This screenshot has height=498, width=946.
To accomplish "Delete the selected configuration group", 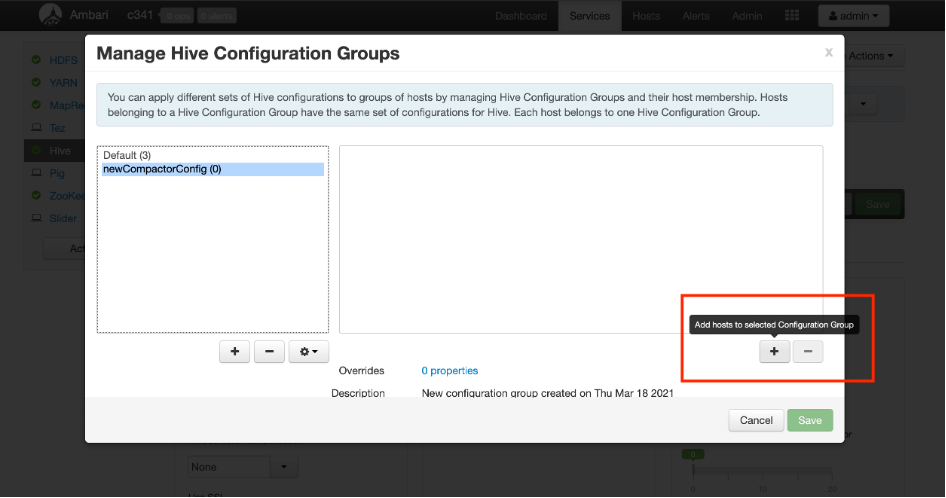I will pos(269,352).
